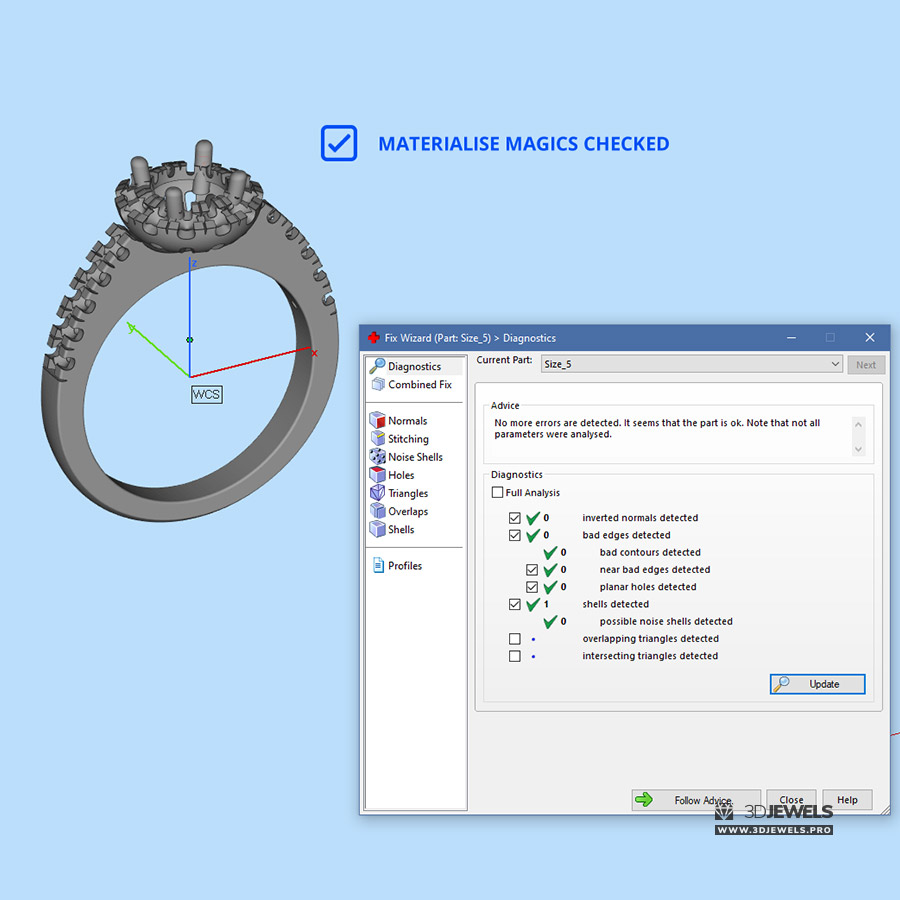Click the WCS label in viewport
Screen dimensions: 900x900
click(x=206, y=394)
